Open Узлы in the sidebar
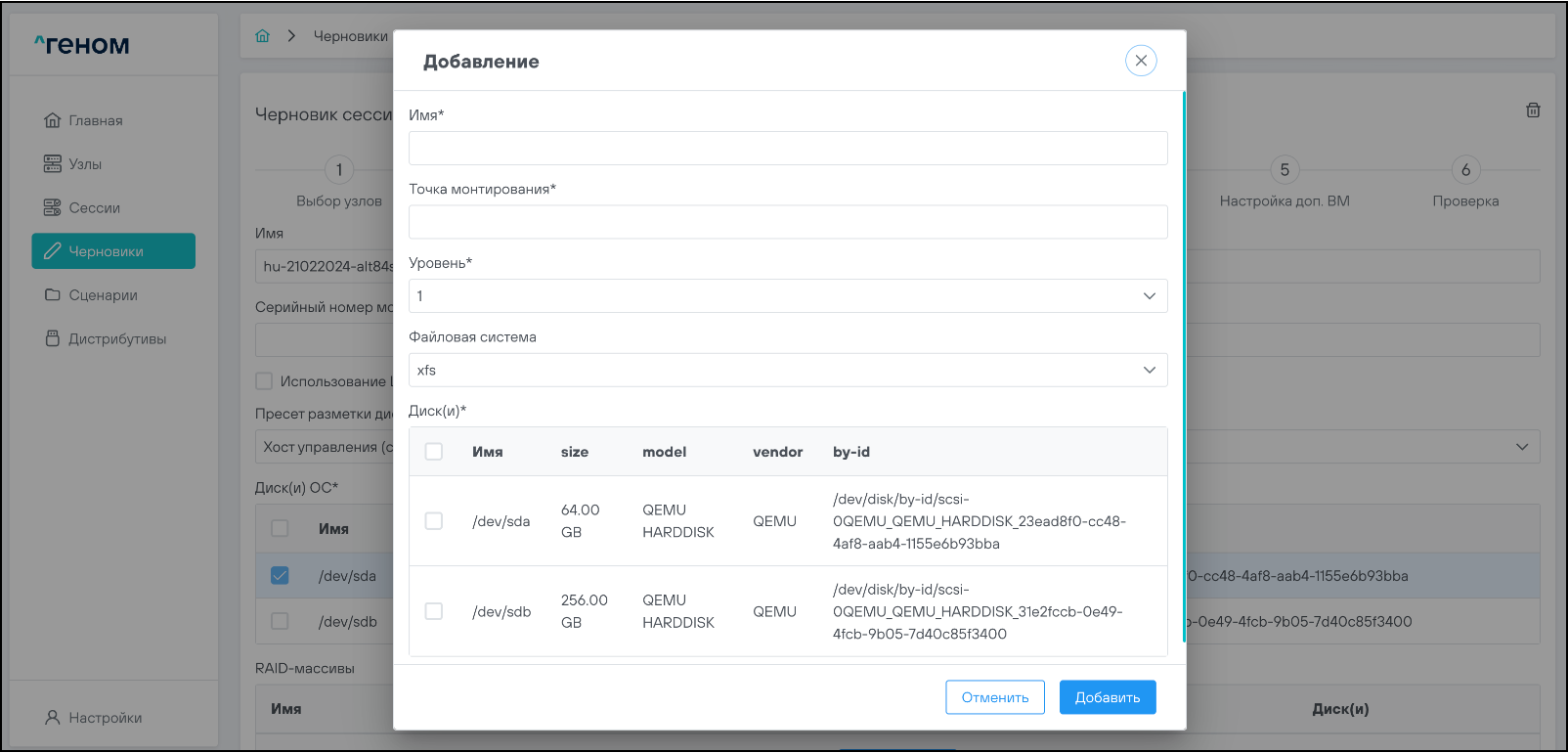The height and width of the screenshot is (753, 1568). pos(84,164)
